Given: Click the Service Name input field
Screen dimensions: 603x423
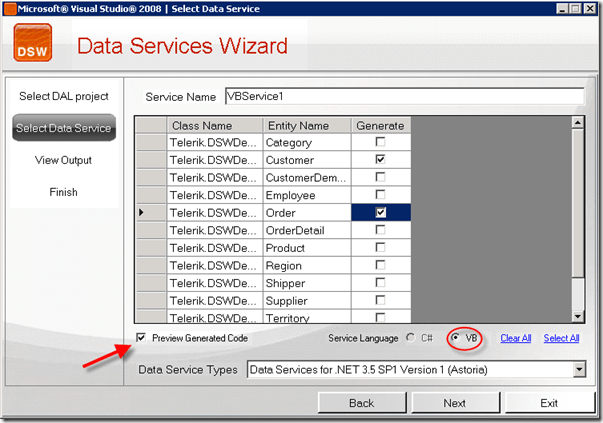Looking at the screenshot, I should coord(405,96).
